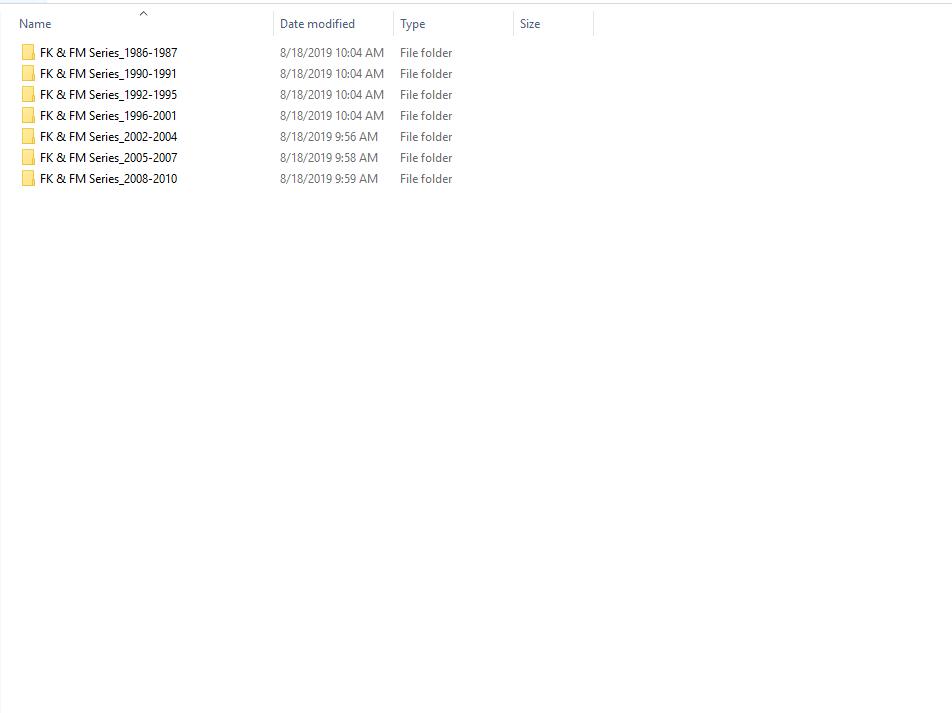952x713 pixels.
Task: Sort by the Type column header
Action: point(412,24)
